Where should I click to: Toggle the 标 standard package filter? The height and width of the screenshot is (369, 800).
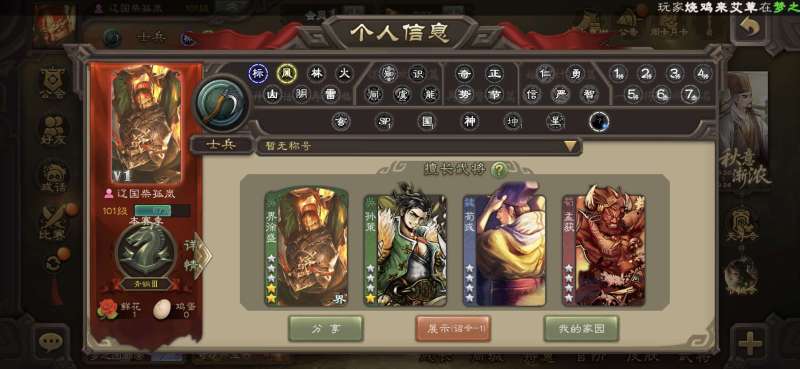point(258,73)
